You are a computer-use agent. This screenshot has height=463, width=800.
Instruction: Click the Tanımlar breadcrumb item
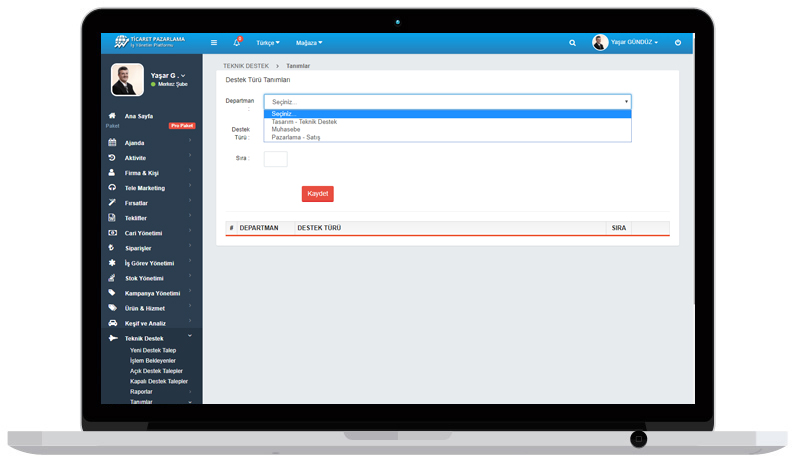[x=298, y=66]
